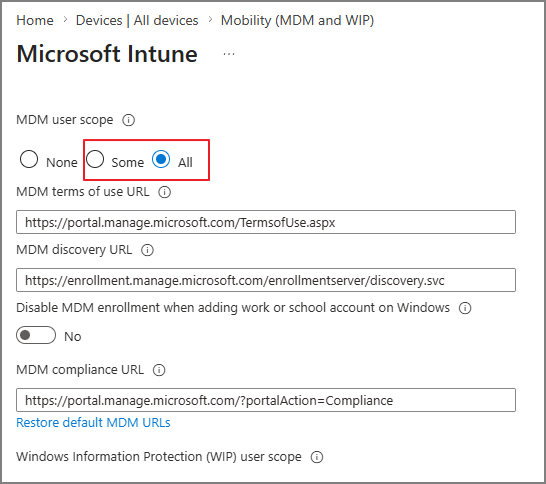Click the 'Disable MDM enrollment when adding work' label
The height and width of the screenshot is (484, 546).
click(x=233, y=308)
